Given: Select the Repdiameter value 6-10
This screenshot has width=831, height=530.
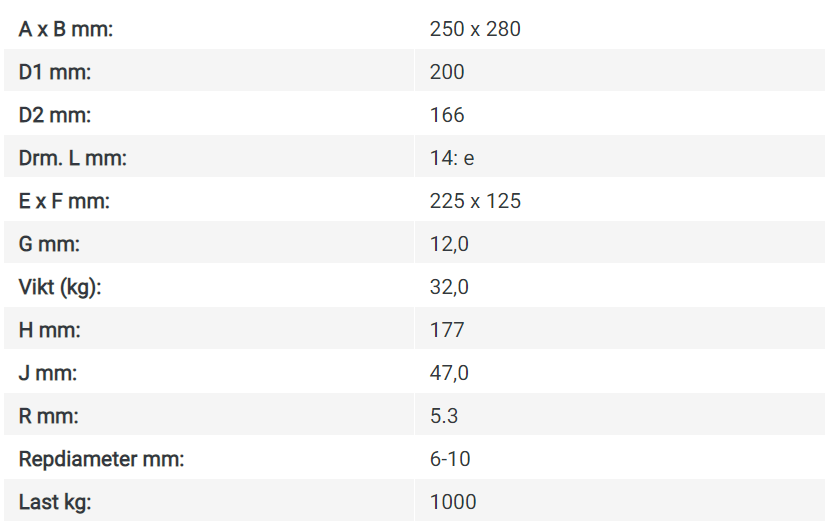Looking at the screenshot, I should pos(450,459).
